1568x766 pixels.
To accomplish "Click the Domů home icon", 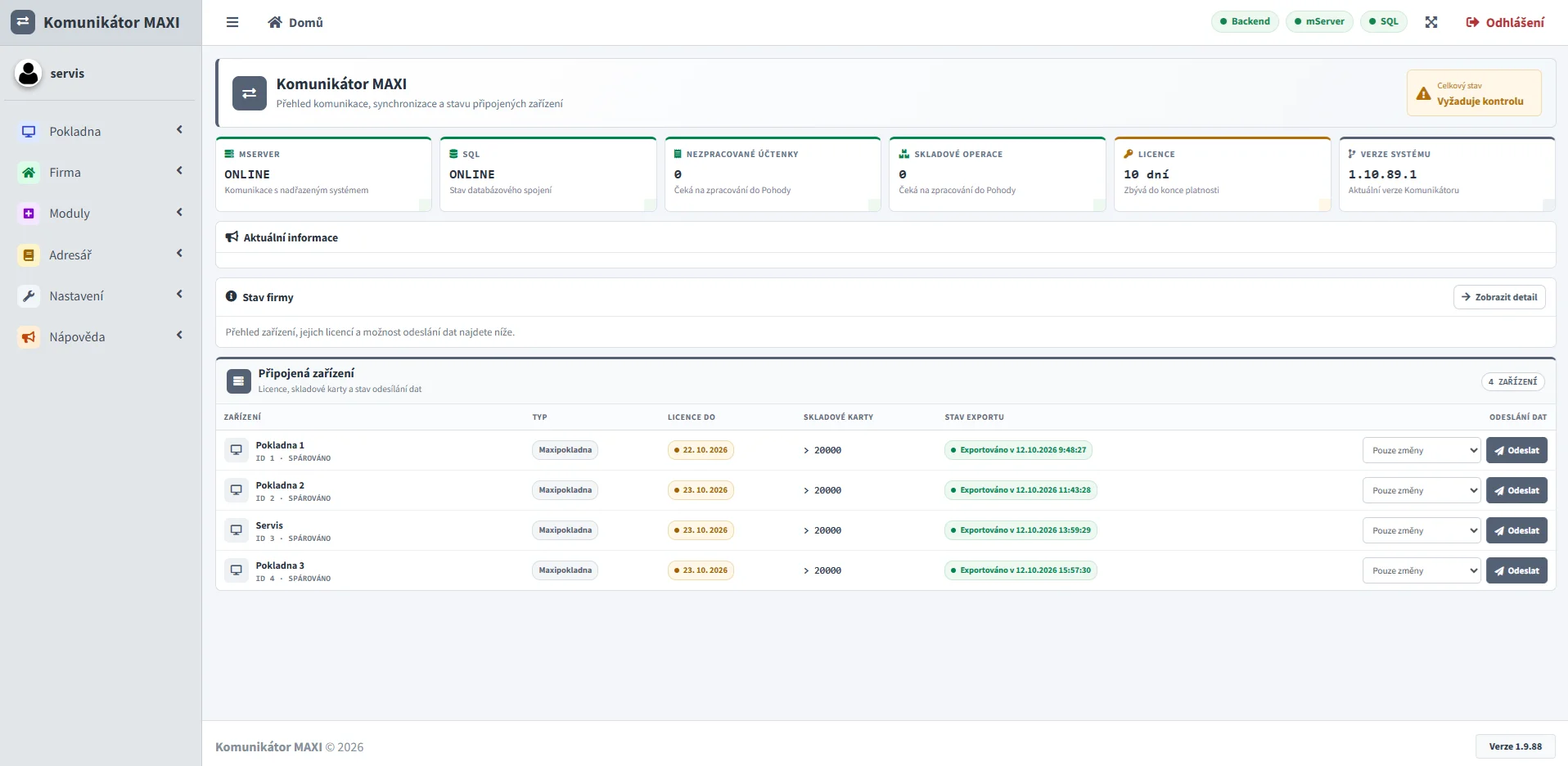I will click(x=275, y=22).
